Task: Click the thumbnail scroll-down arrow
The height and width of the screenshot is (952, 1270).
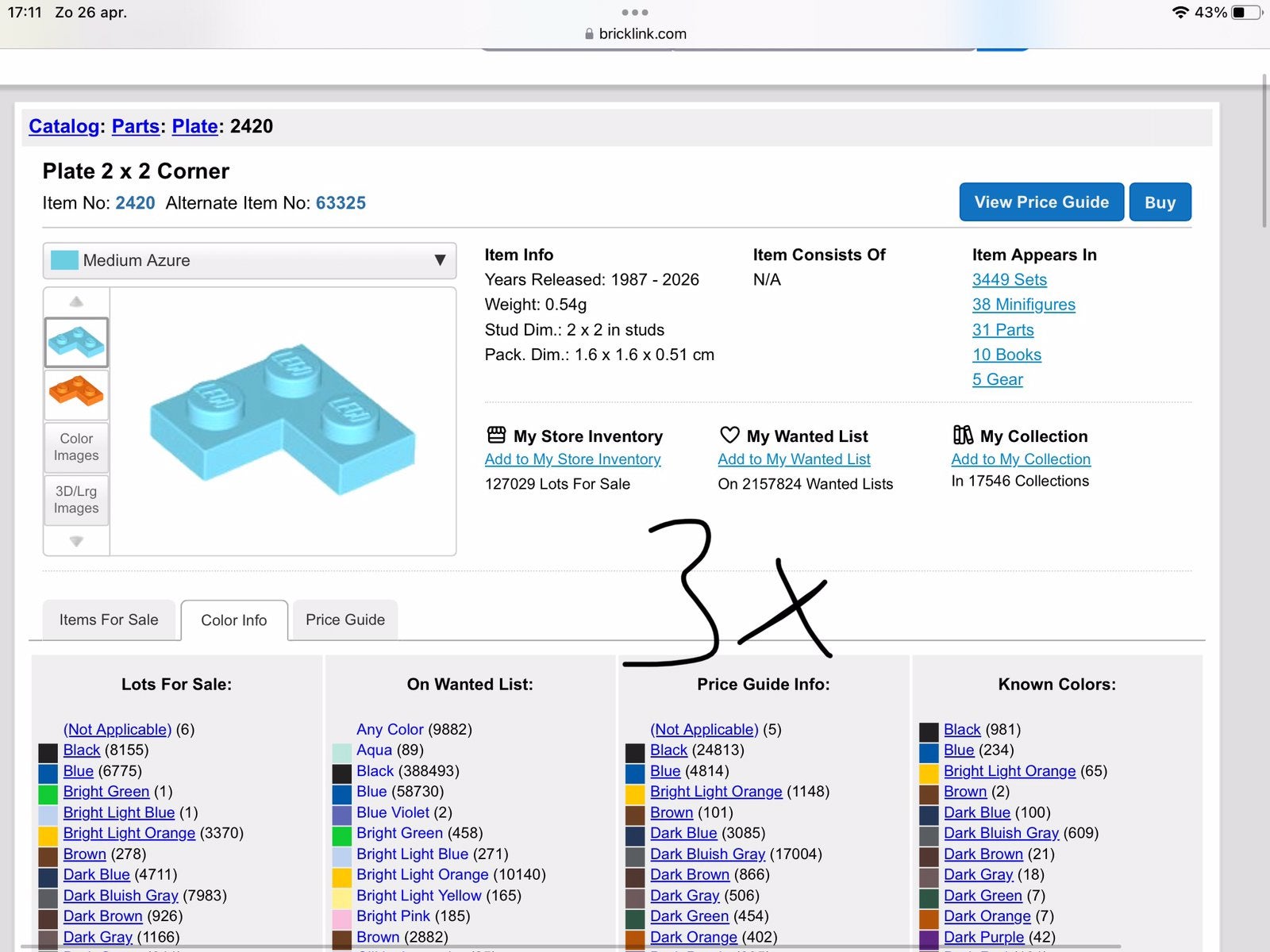Action: click(76, 541)
